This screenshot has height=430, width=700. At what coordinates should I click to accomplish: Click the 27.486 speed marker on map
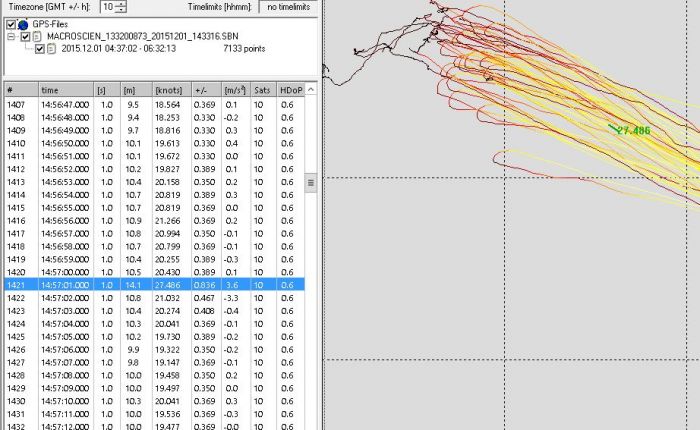pyautogui.click(x=632, y=130)
